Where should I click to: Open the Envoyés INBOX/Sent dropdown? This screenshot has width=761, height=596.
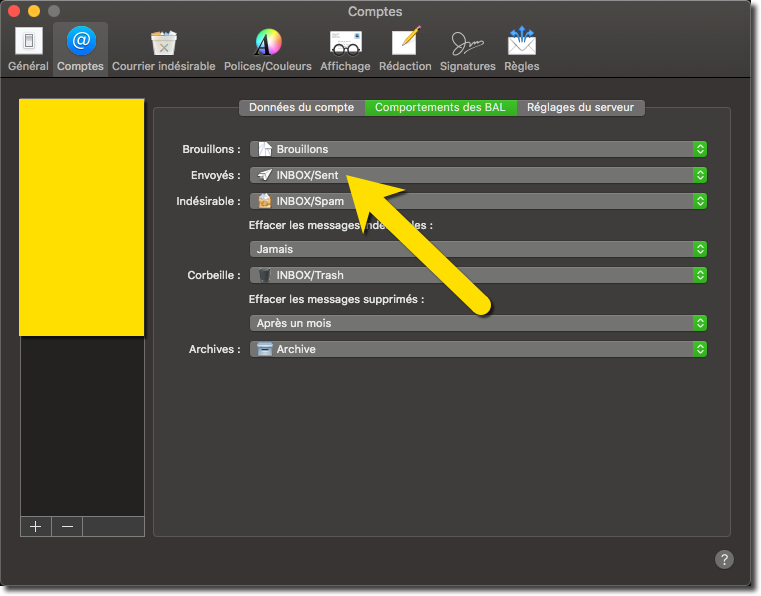pyautogui.click(x=478, y=175)
